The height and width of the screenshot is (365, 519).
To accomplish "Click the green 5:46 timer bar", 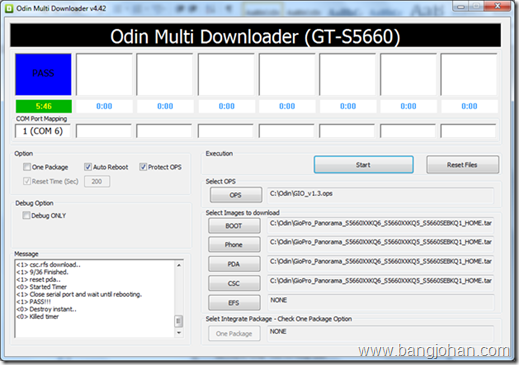I will pyautogui.click(x=44, y=106).
